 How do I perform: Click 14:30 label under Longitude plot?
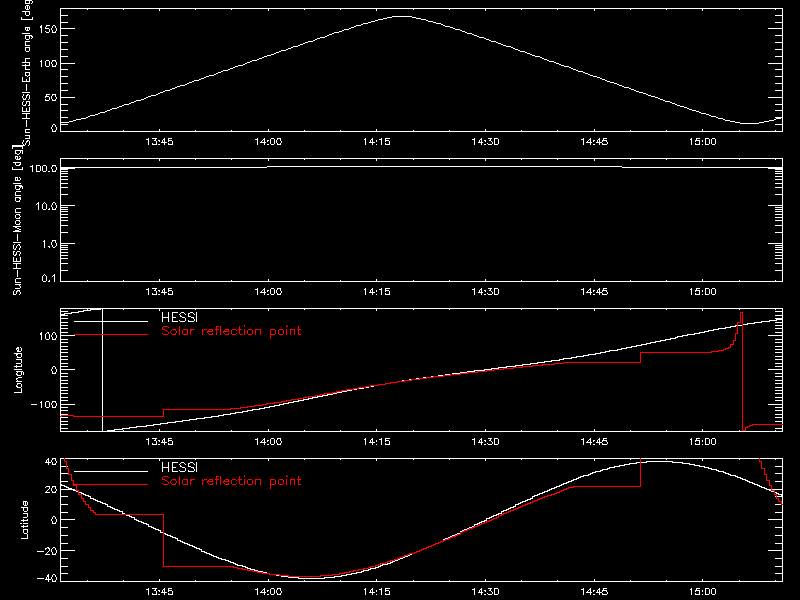pyautogui.click(x=485, y=442)
